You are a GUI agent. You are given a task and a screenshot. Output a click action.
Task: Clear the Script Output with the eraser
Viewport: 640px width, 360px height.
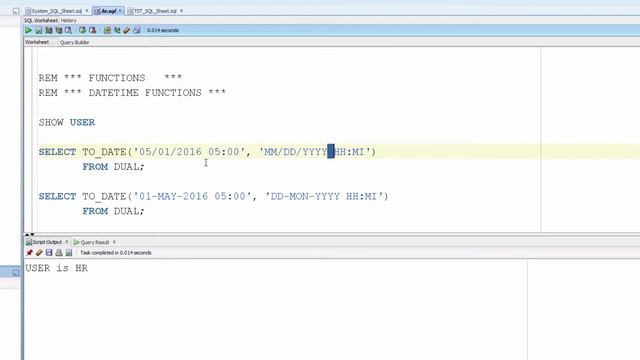[x=39, y=253]
